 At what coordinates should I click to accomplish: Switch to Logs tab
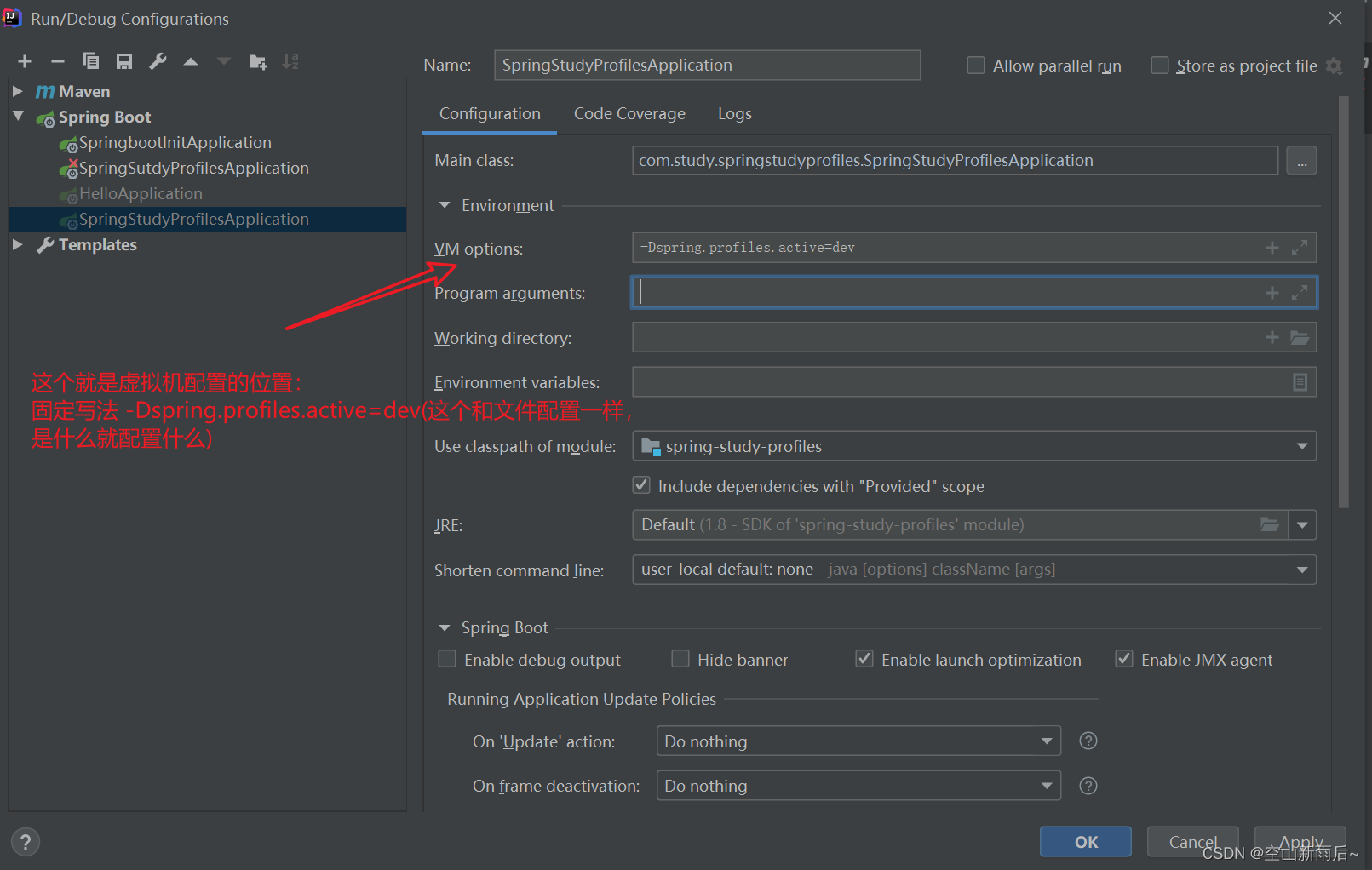(734, 113)
